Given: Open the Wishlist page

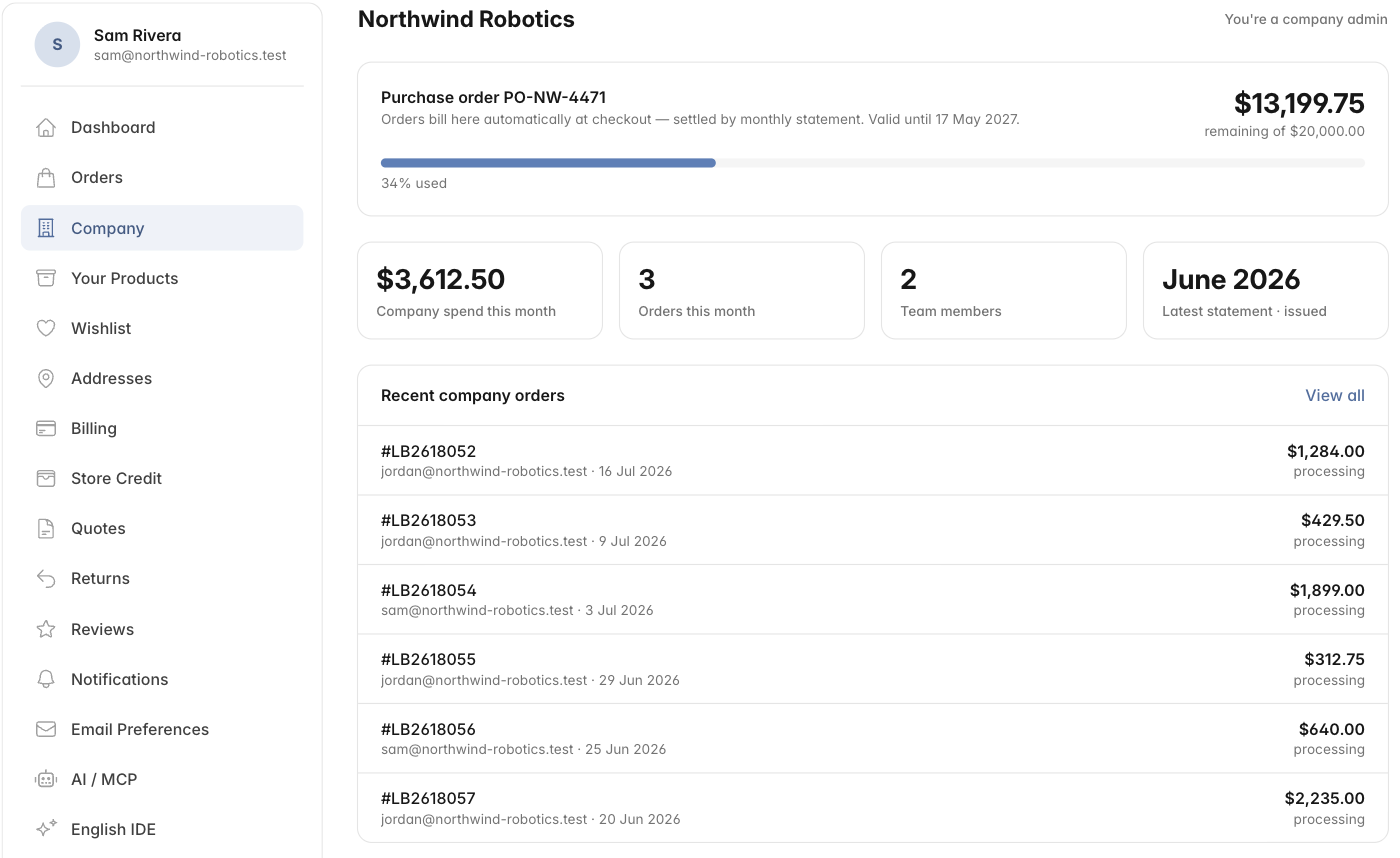Looking at the screenshot, I should pyautogui.click(x=162, y=328).
